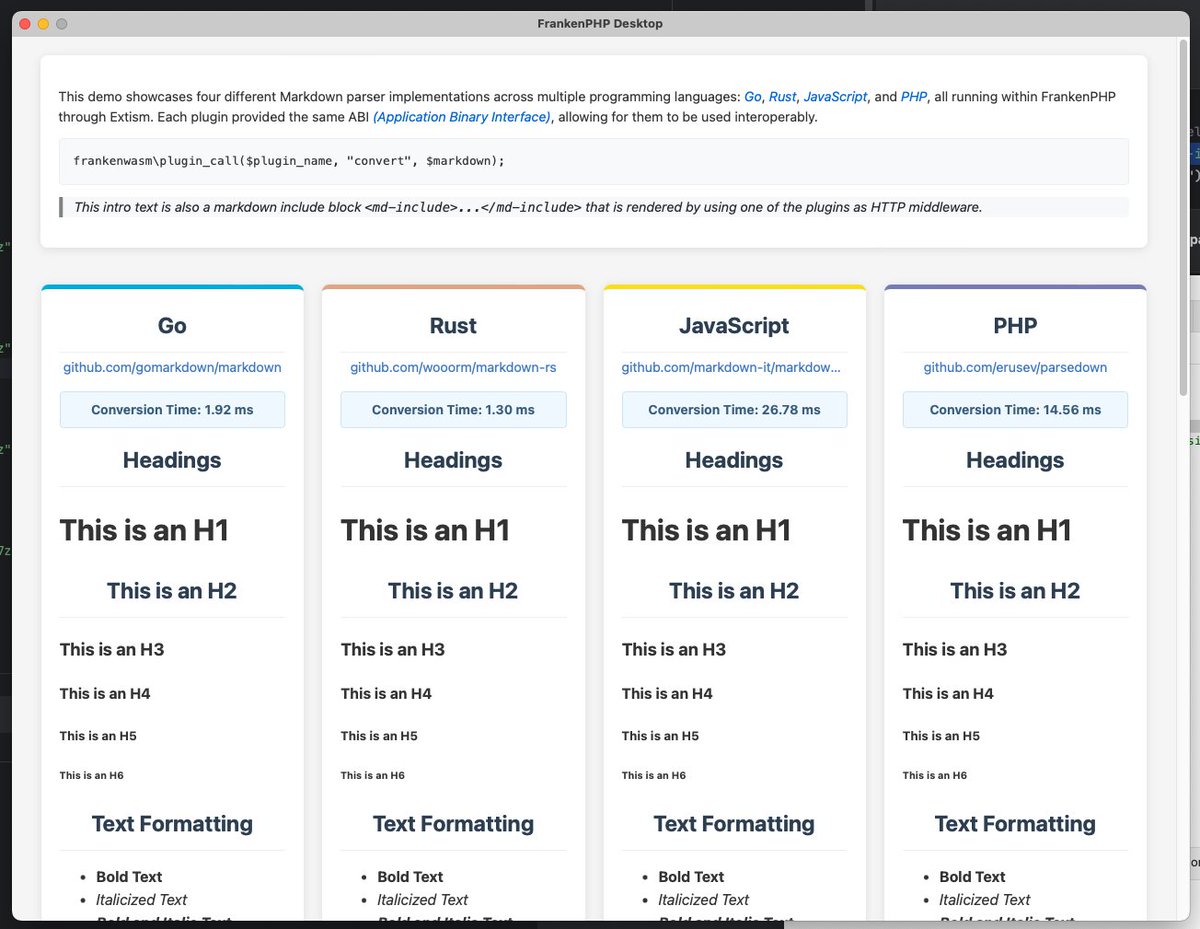Click "This is an H1" in JavaScript card

(706, 530)
